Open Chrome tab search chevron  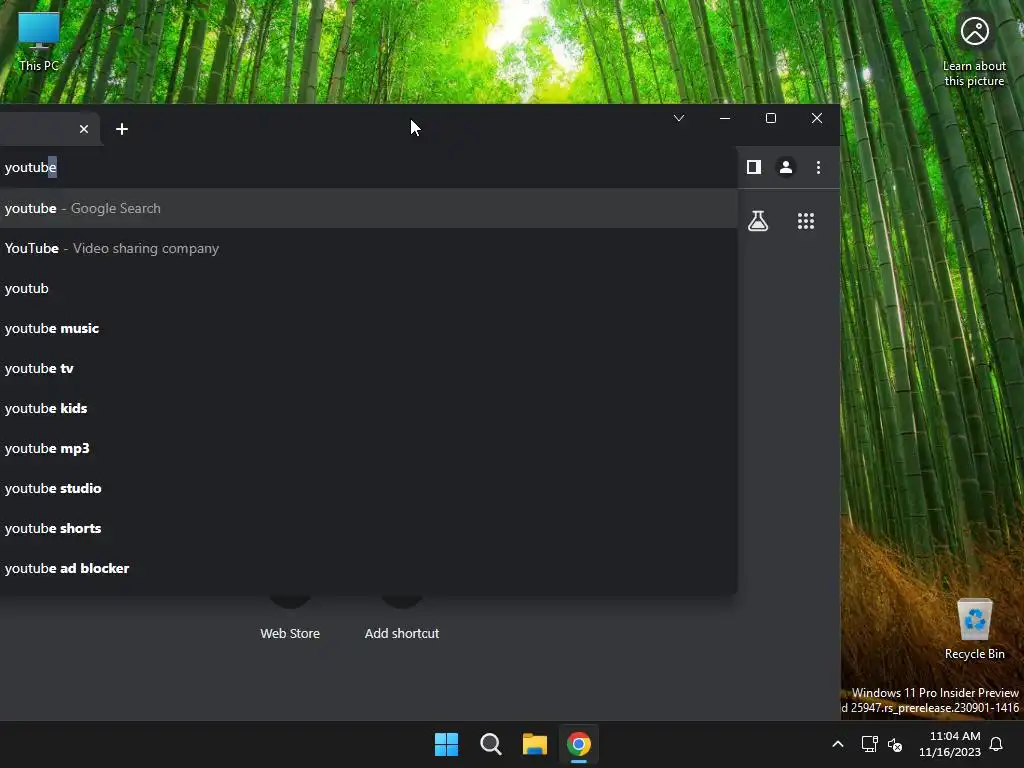coord(679,118)
